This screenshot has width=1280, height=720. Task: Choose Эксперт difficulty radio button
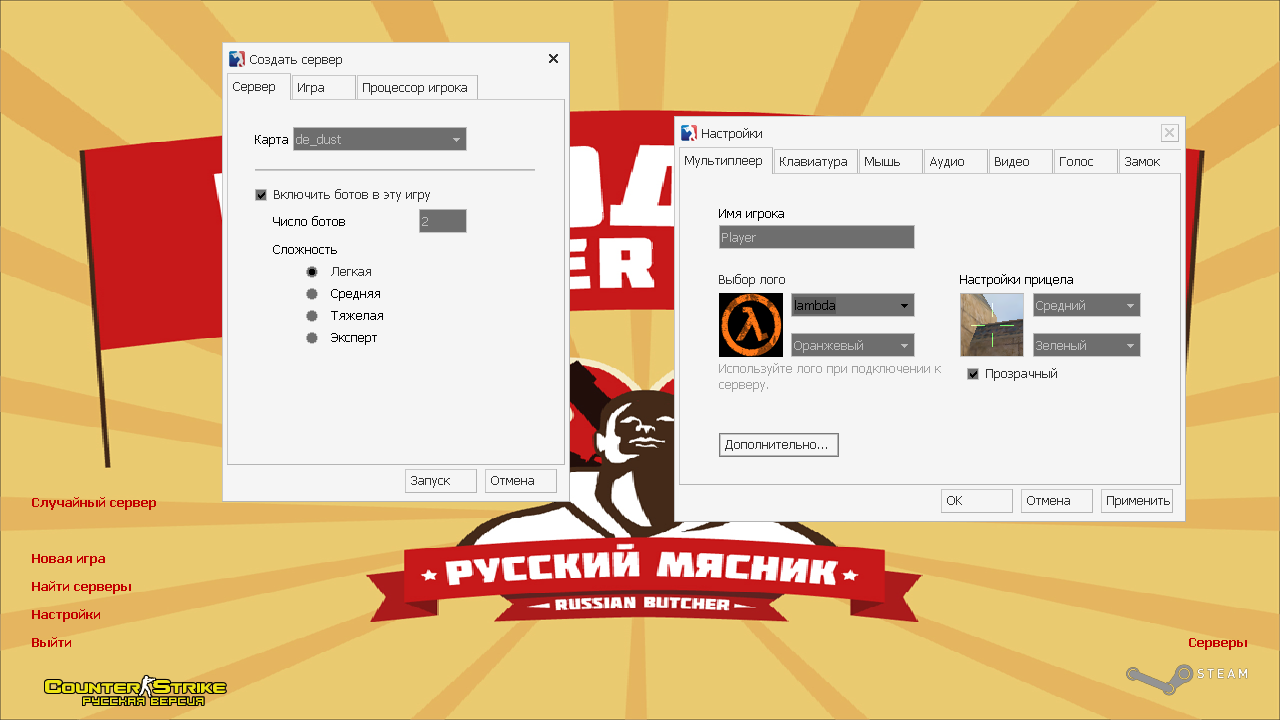click(x=312, y=338)
